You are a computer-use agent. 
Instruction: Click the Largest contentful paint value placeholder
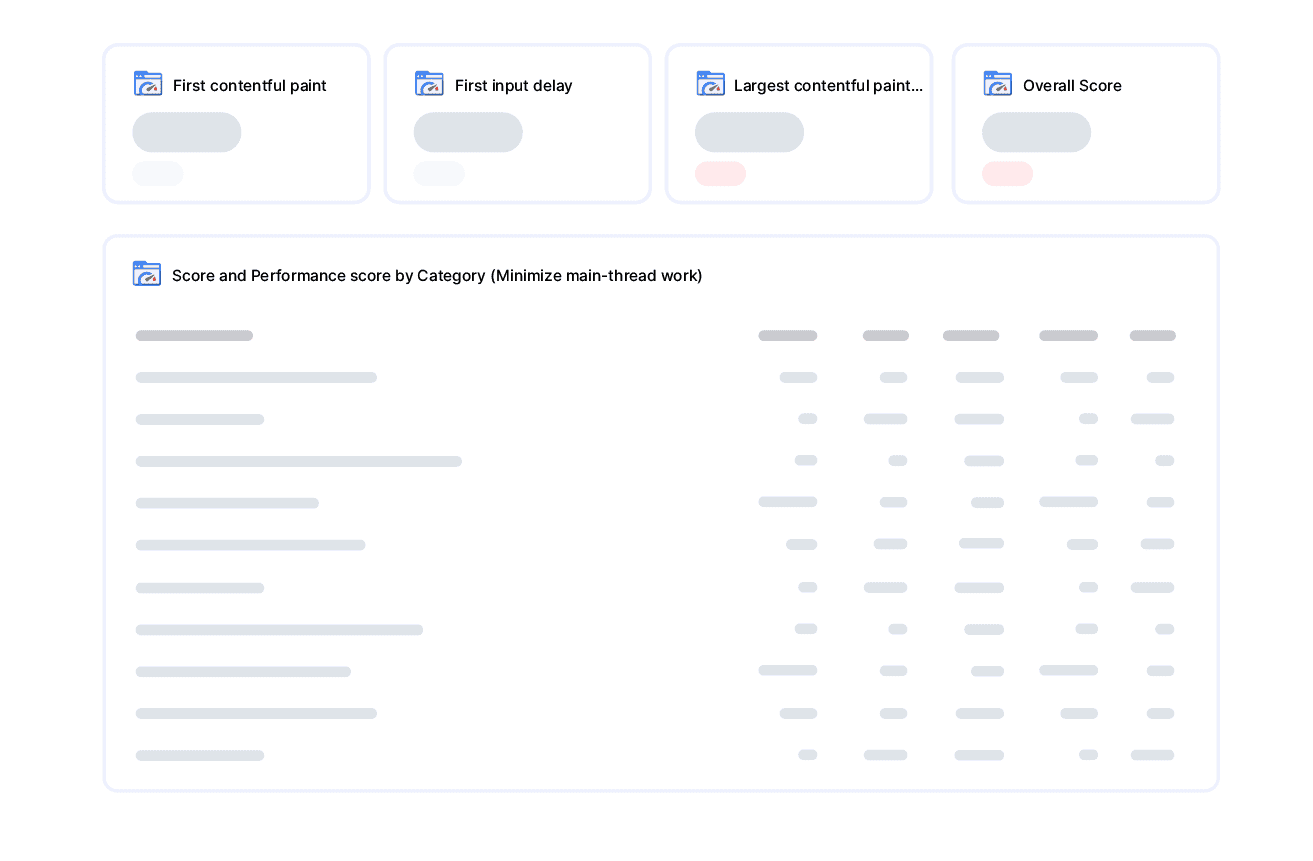[749, 132]
